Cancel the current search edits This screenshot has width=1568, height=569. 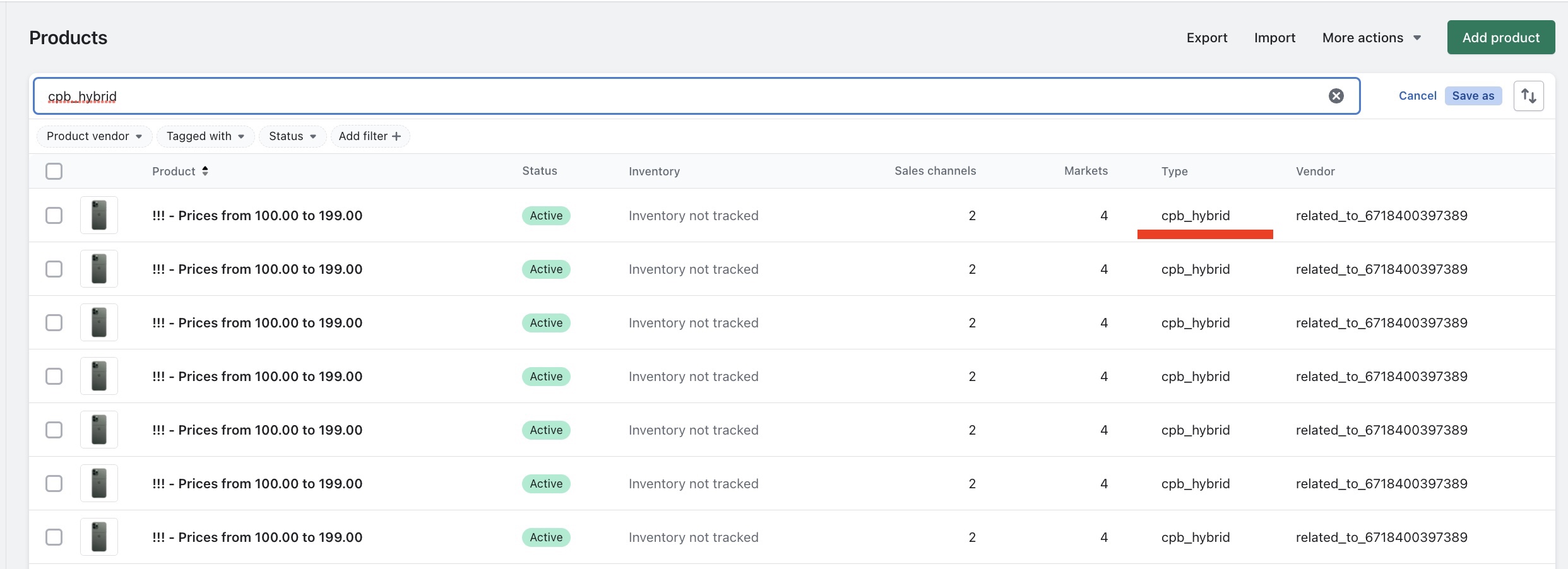[1417, 95]
